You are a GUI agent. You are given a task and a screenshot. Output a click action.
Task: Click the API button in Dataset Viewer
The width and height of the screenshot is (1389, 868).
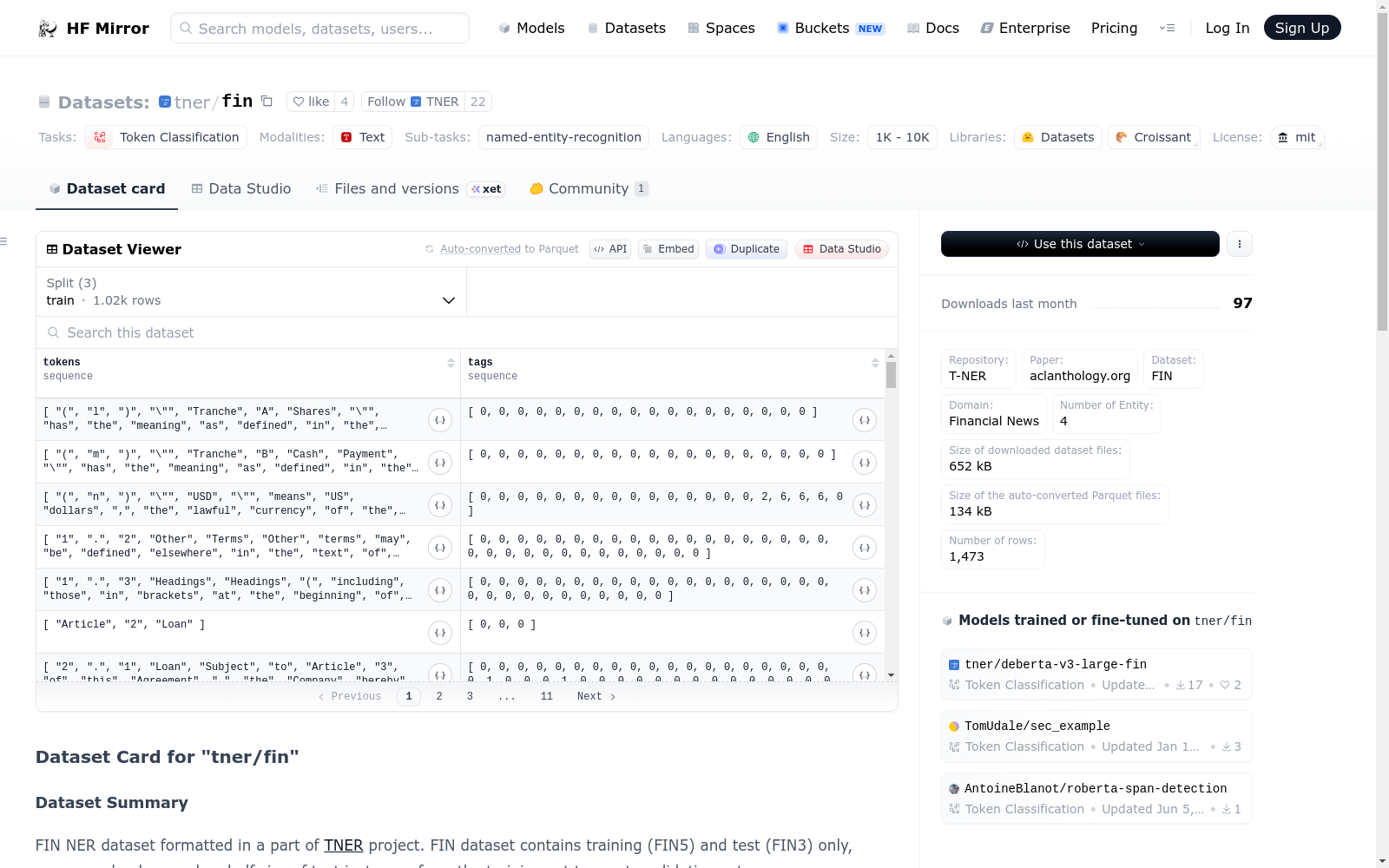(610, 249)
